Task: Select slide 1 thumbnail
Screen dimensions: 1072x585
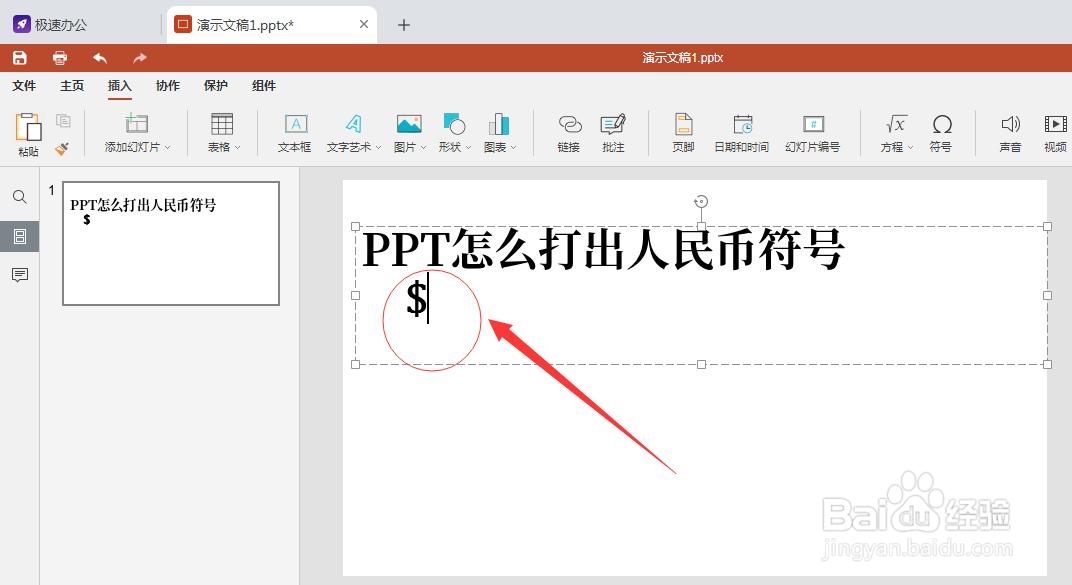Action: point(171,243)
